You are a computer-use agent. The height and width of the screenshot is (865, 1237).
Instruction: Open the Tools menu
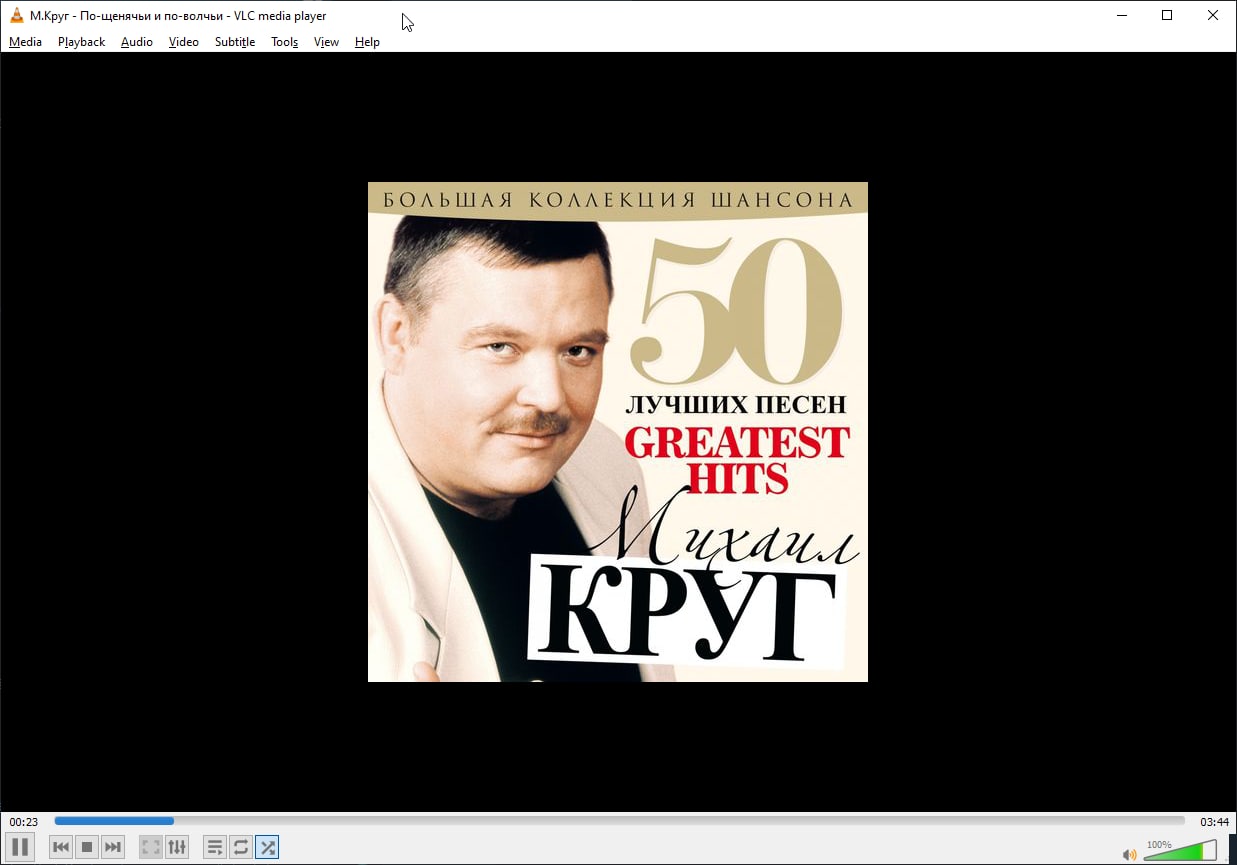pyautogui.click(x=285, y=42)
